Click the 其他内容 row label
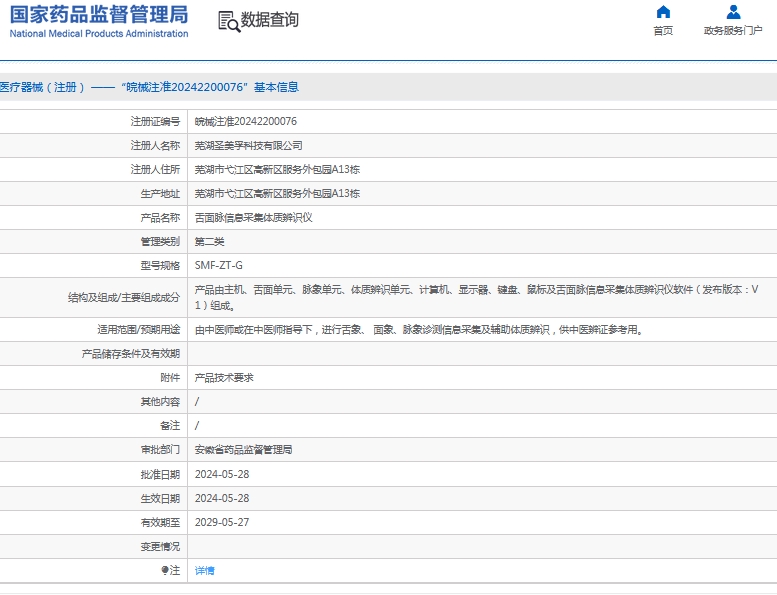 point(160,402)
